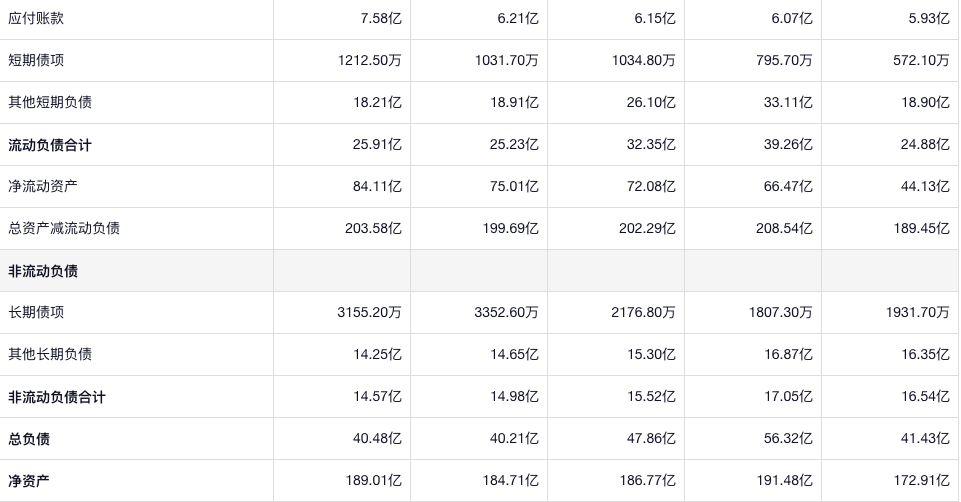The width and height of the screenshot is (961, 502).
Task: Click the bold 总负债 row label
Action: coord(29,439)
